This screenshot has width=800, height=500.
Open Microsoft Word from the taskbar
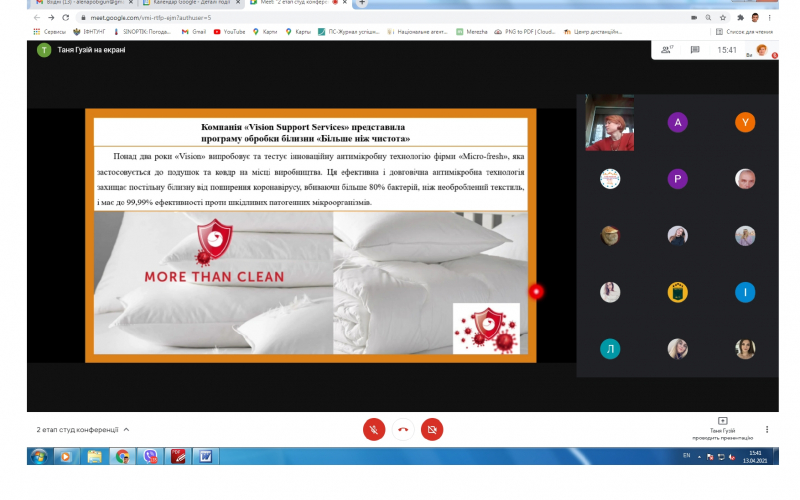(x=205, y=456)
